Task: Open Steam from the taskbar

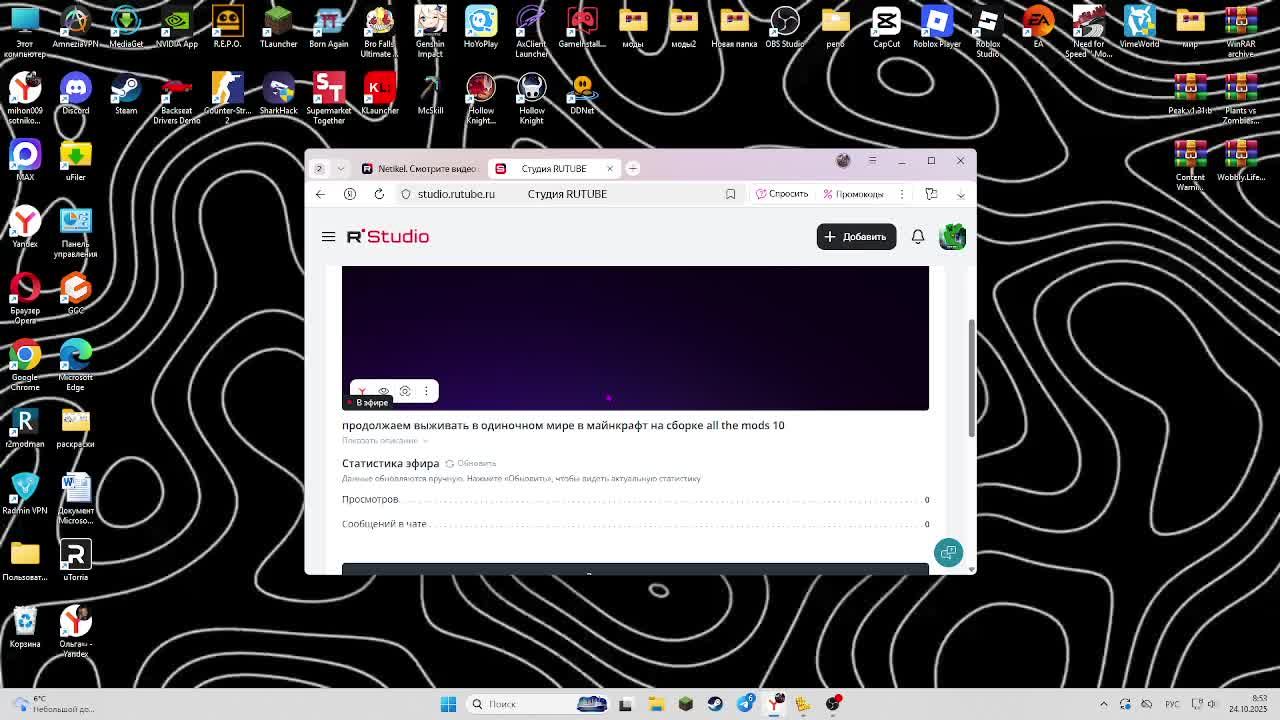Action: click(715, 704)
